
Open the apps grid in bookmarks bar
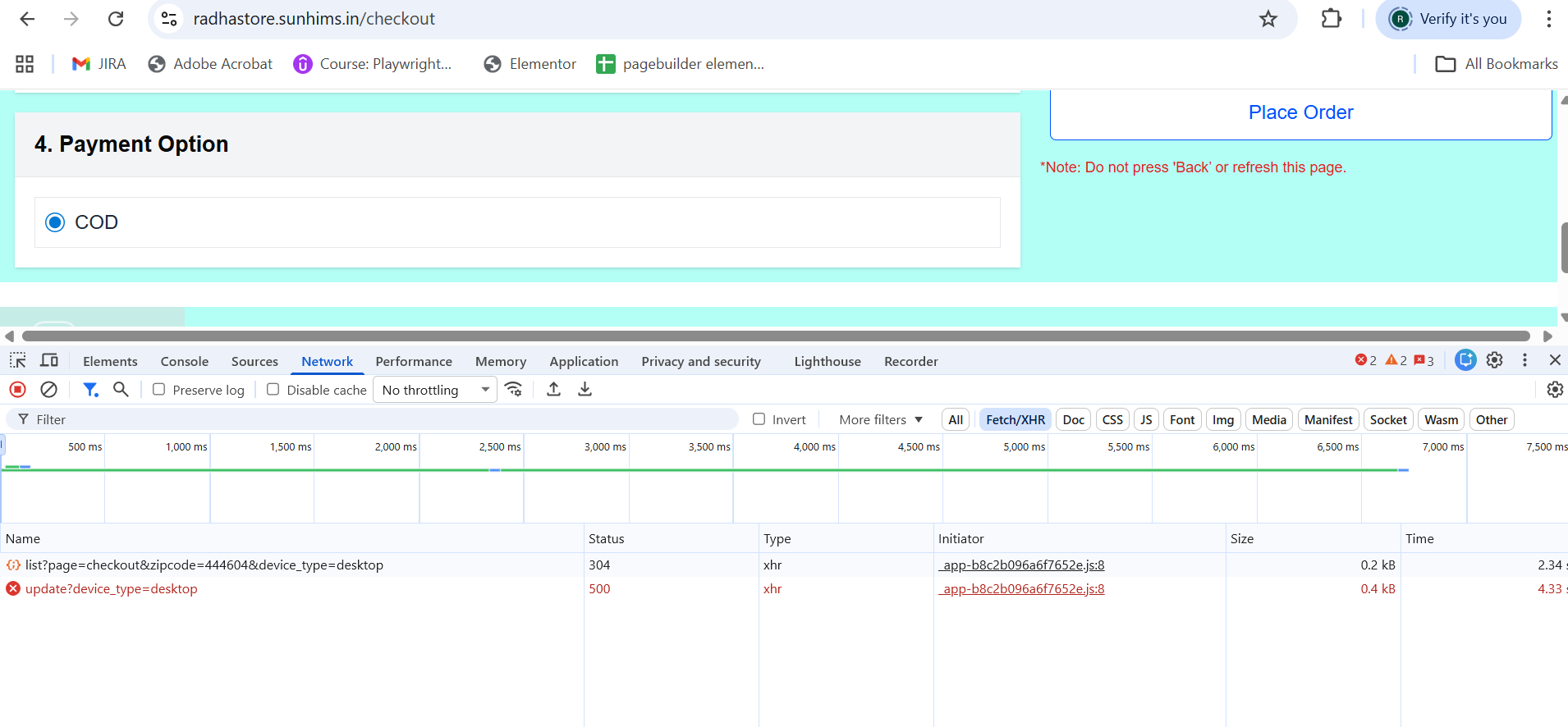25,64
